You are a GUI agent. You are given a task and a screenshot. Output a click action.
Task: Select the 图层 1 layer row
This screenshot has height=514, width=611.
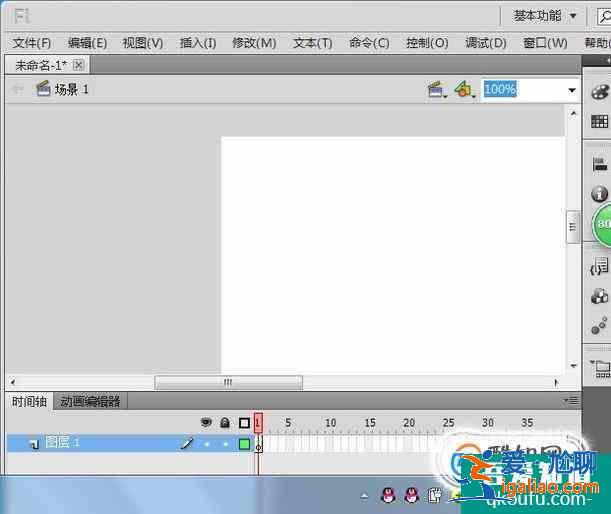click(130, 443)
